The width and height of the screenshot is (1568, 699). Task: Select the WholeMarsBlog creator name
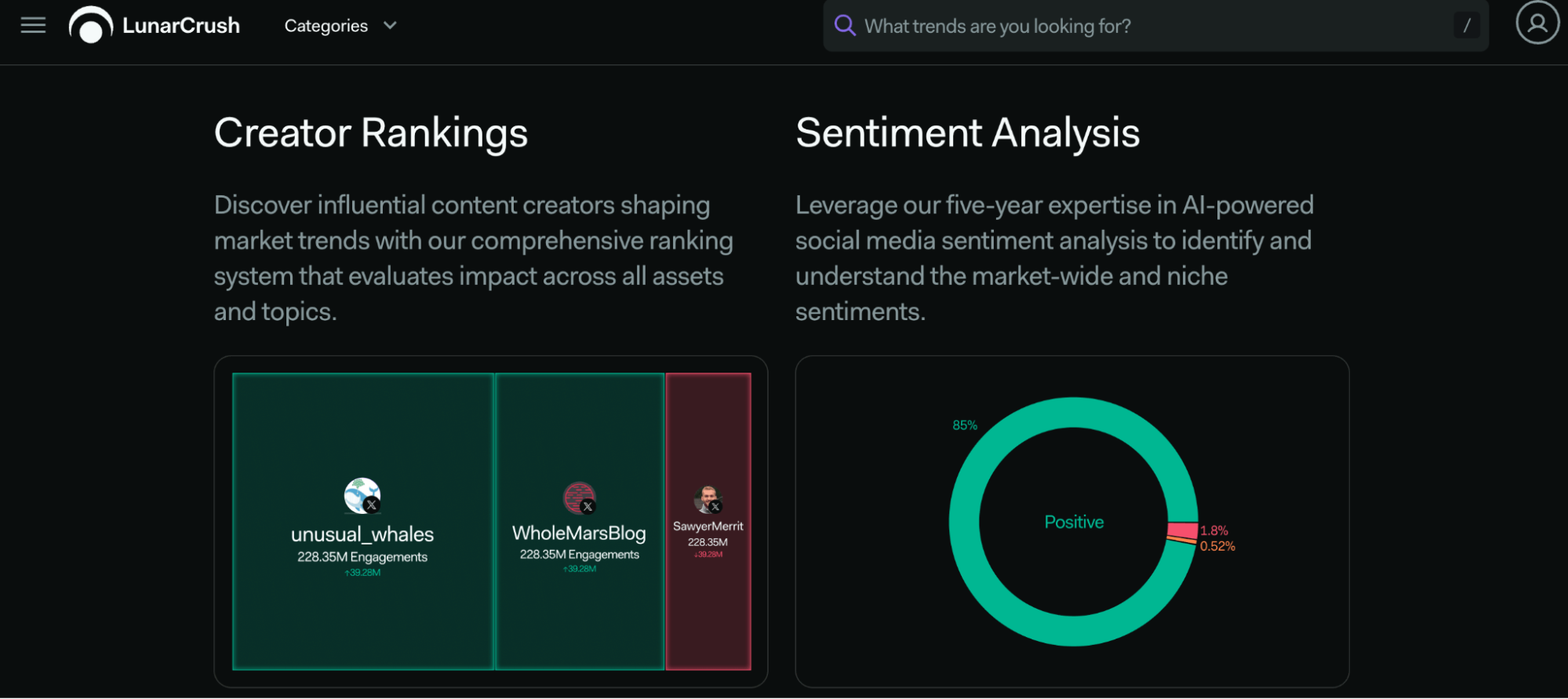(579, 533)
